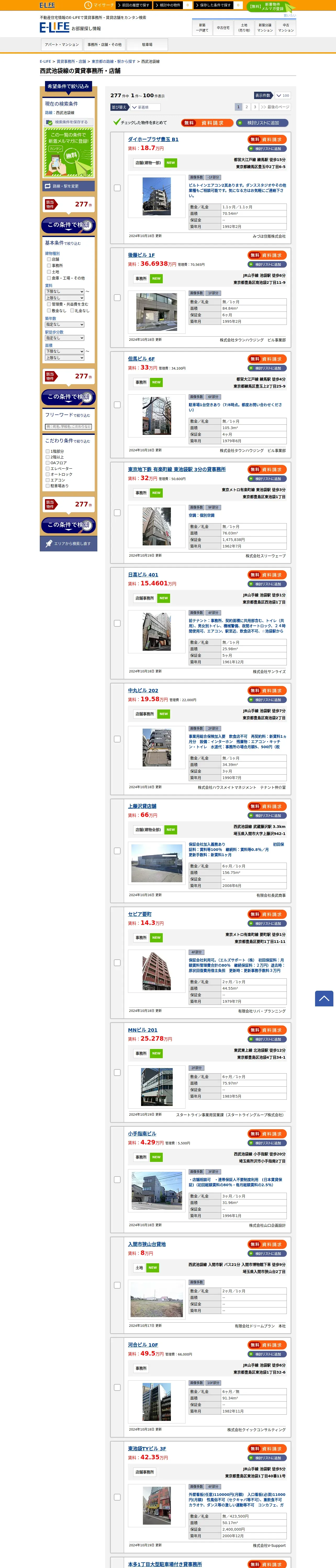Click top bulk 無料 資料請求 button
The height and width of the screenshot is (1568, 336).
click(x=207, y=123)
